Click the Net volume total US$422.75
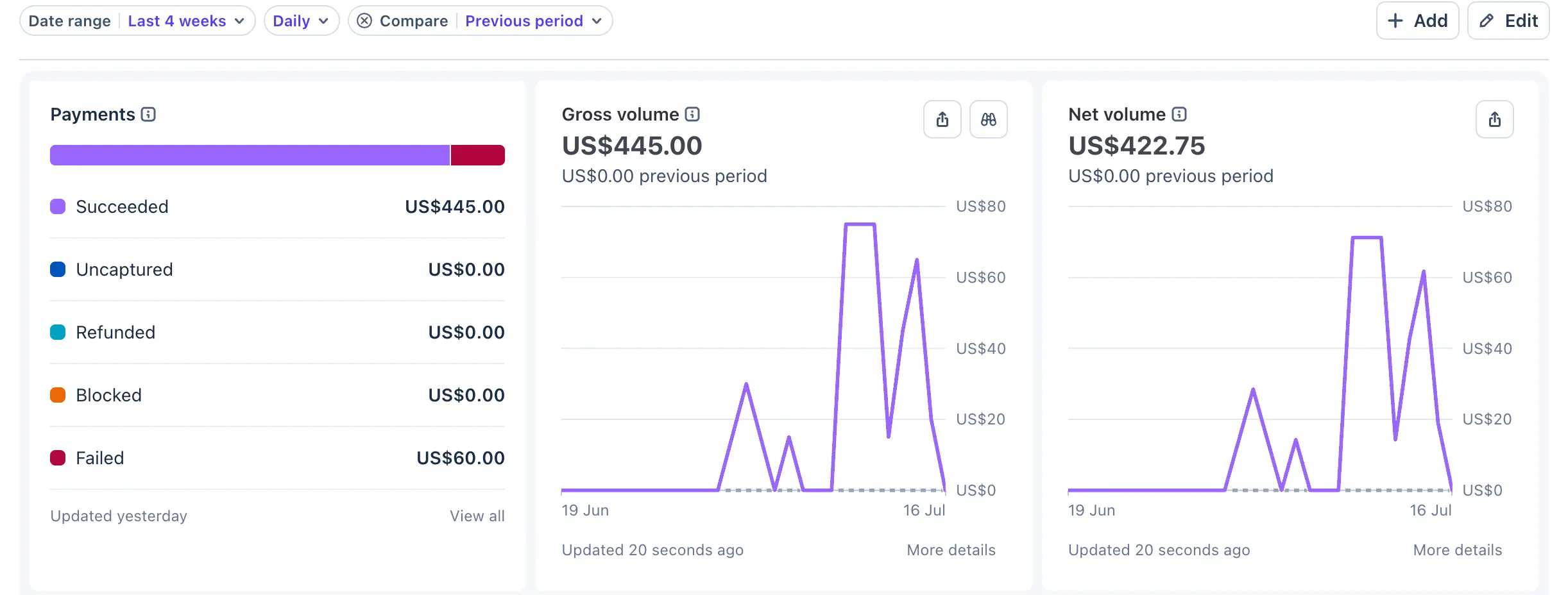 (x=1137, y=146)
